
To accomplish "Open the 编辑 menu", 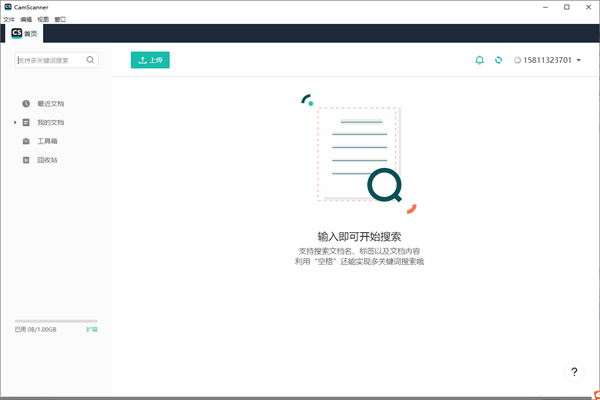I will click(26, 19).
